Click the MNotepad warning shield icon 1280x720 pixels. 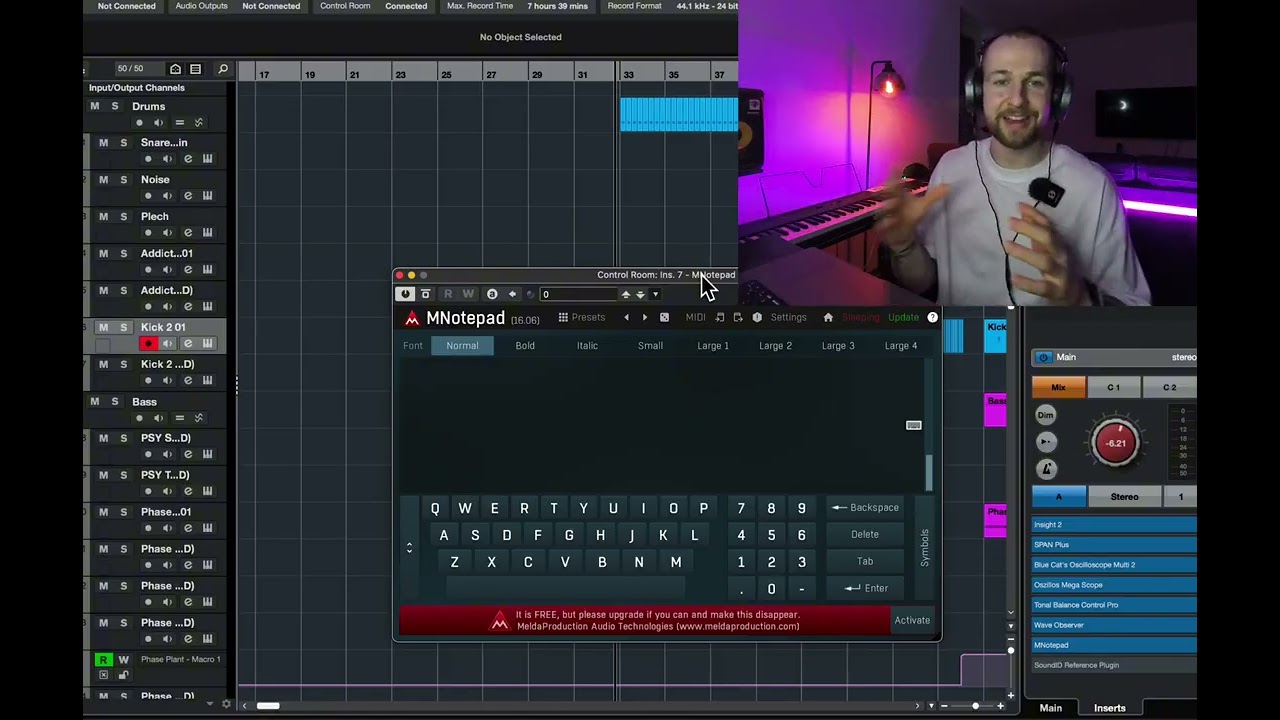(x=757, y=317)
